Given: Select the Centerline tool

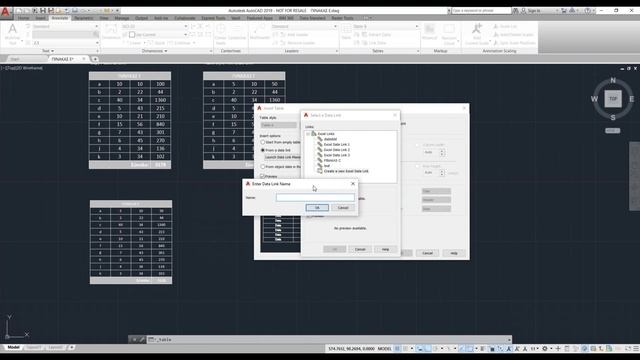Looking at the screenshot, I should point(237,32).
